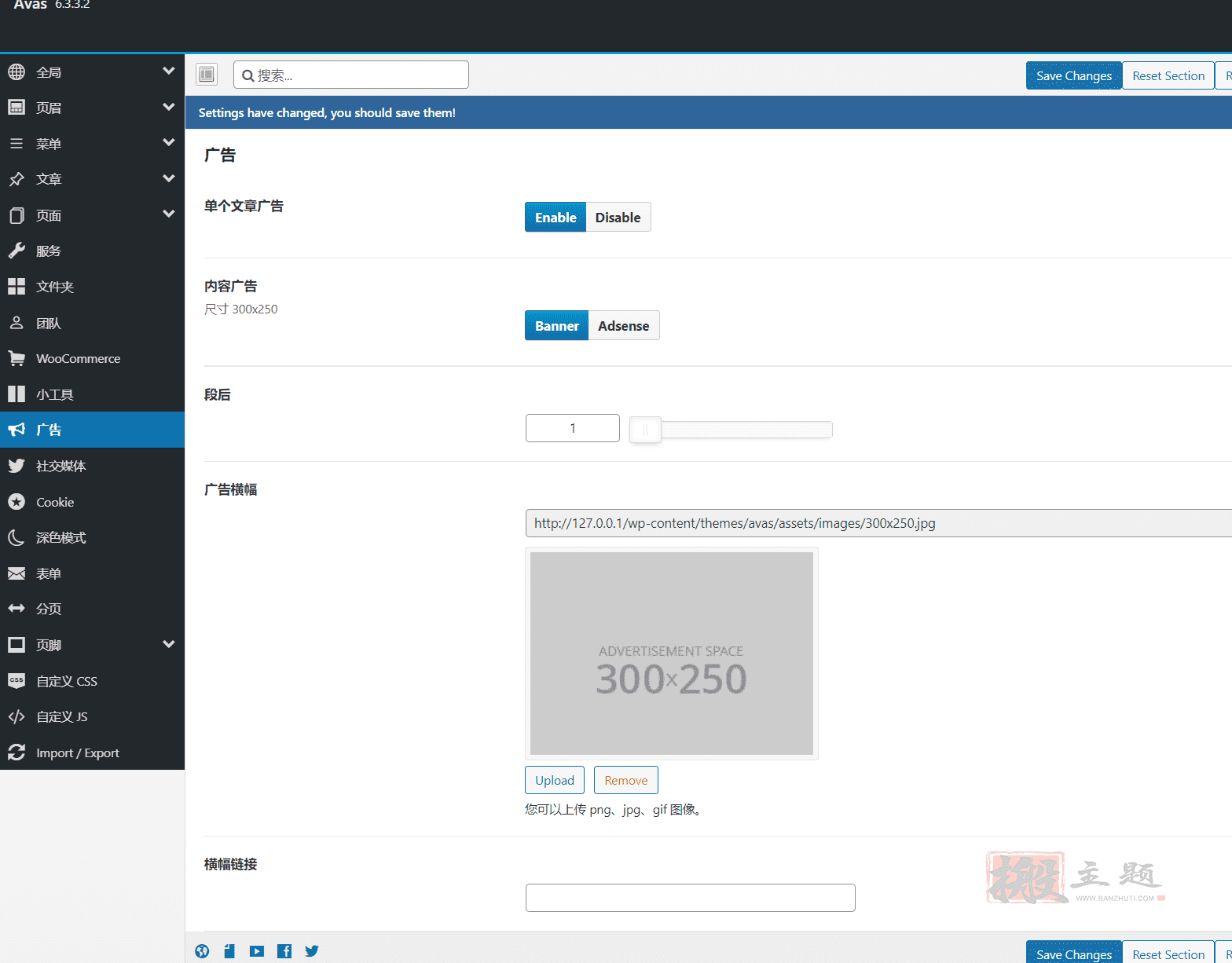Image resolution: width=1232 pixels, height=963 pixels.
Task: Open the 自定义 JS menu item
Action: 92,716
